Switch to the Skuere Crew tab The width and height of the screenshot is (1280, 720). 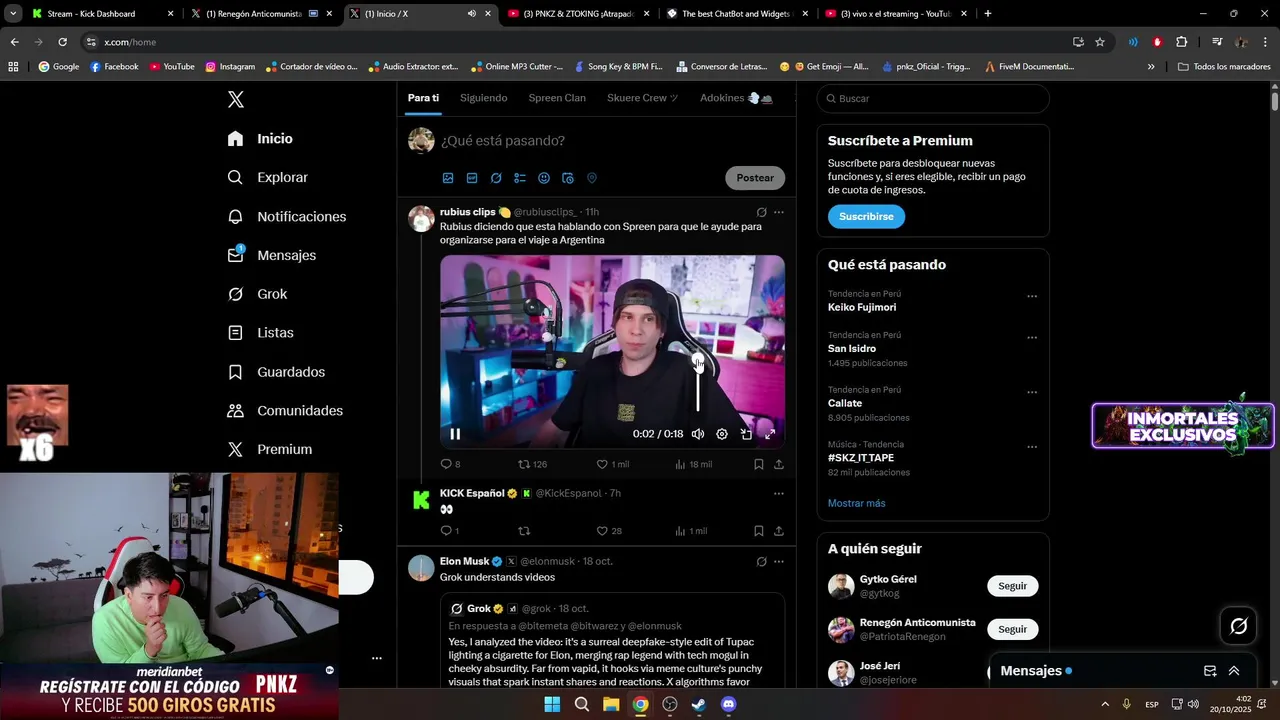[643, 98]
